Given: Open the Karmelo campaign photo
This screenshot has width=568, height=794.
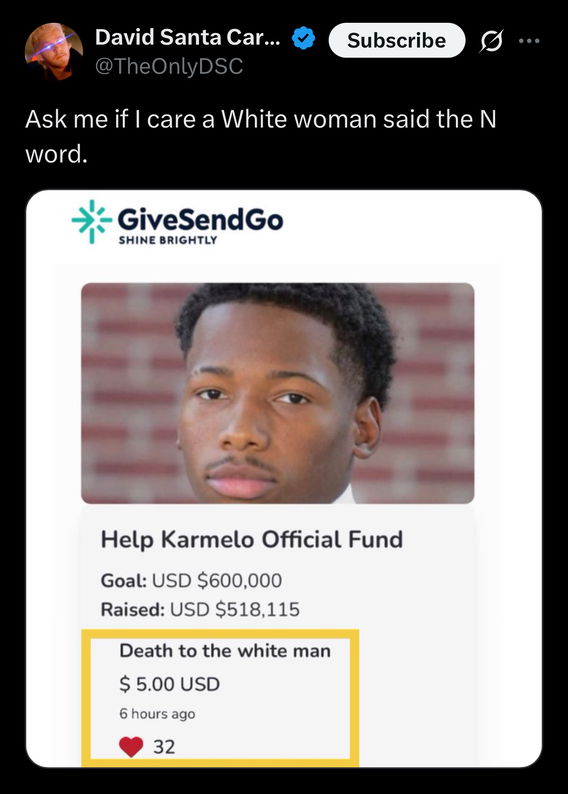Looking at the screenshot, I should point(277,393).
